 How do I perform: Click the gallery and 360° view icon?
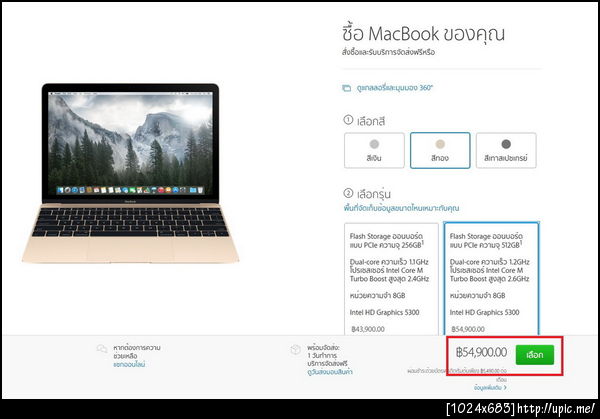[346, 88]
